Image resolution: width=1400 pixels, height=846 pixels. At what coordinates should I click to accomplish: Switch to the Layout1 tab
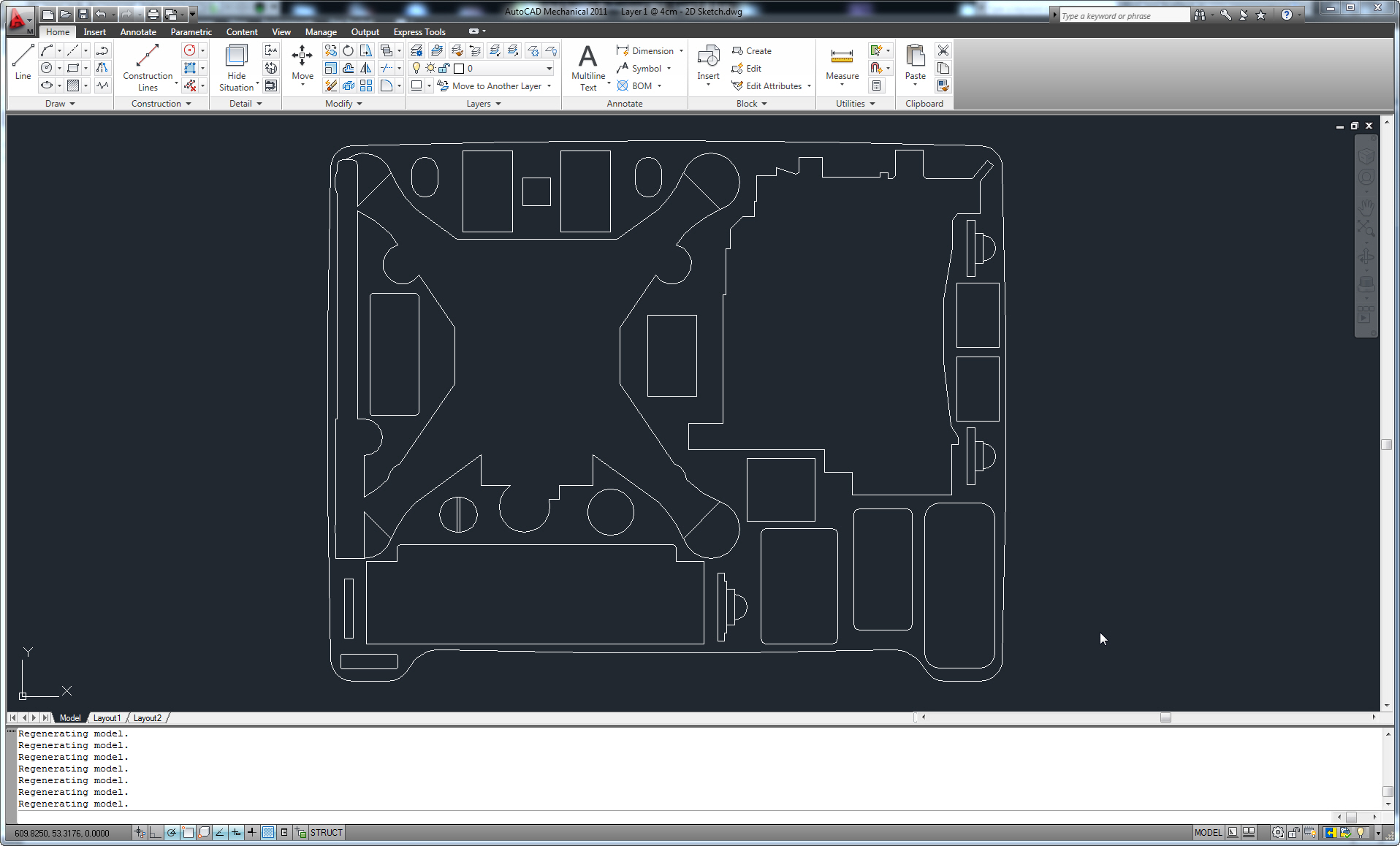tap(107, 718)
